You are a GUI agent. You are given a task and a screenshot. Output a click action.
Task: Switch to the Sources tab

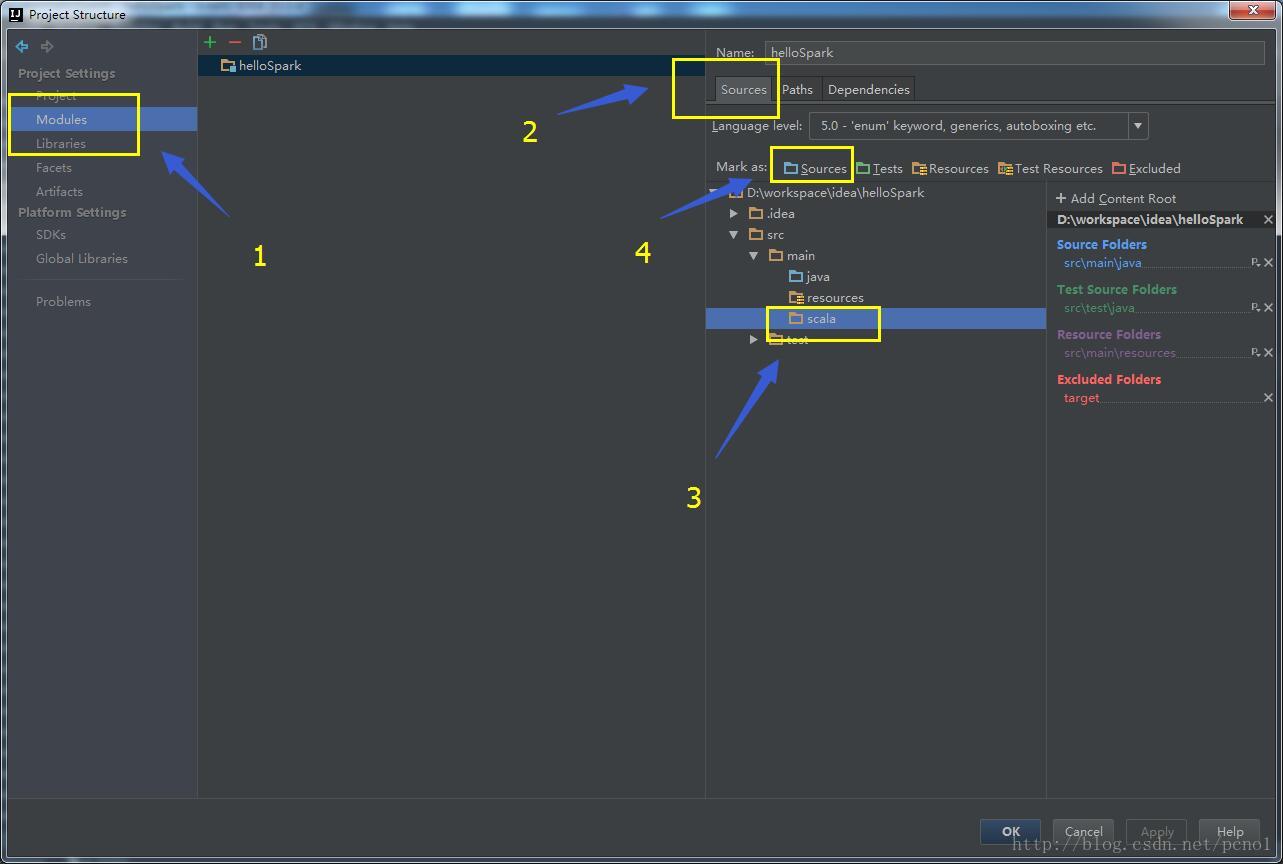tap(743, 89)
